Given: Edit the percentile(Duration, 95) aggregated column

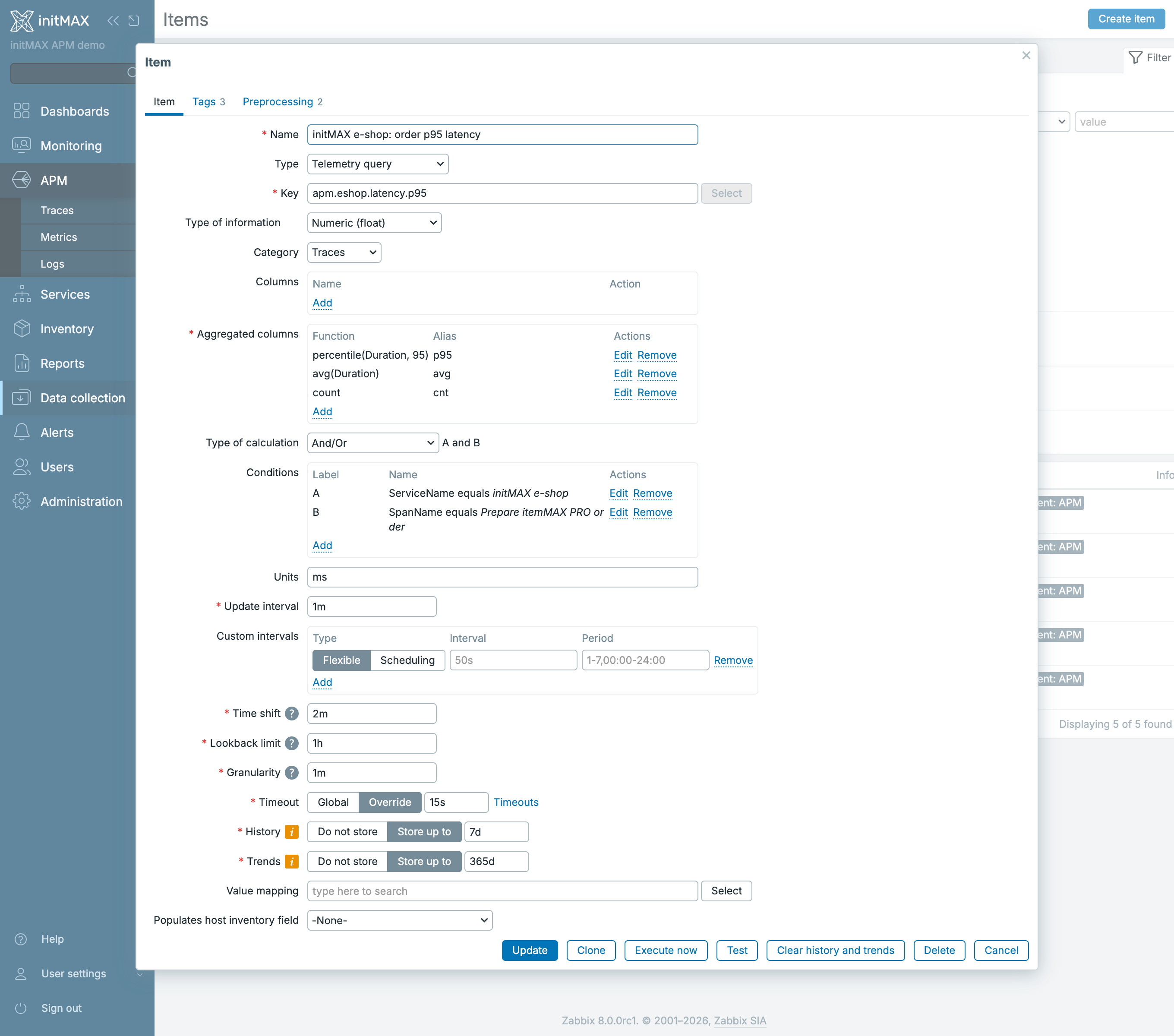Looking at the screenshot, I should point(623,355).
